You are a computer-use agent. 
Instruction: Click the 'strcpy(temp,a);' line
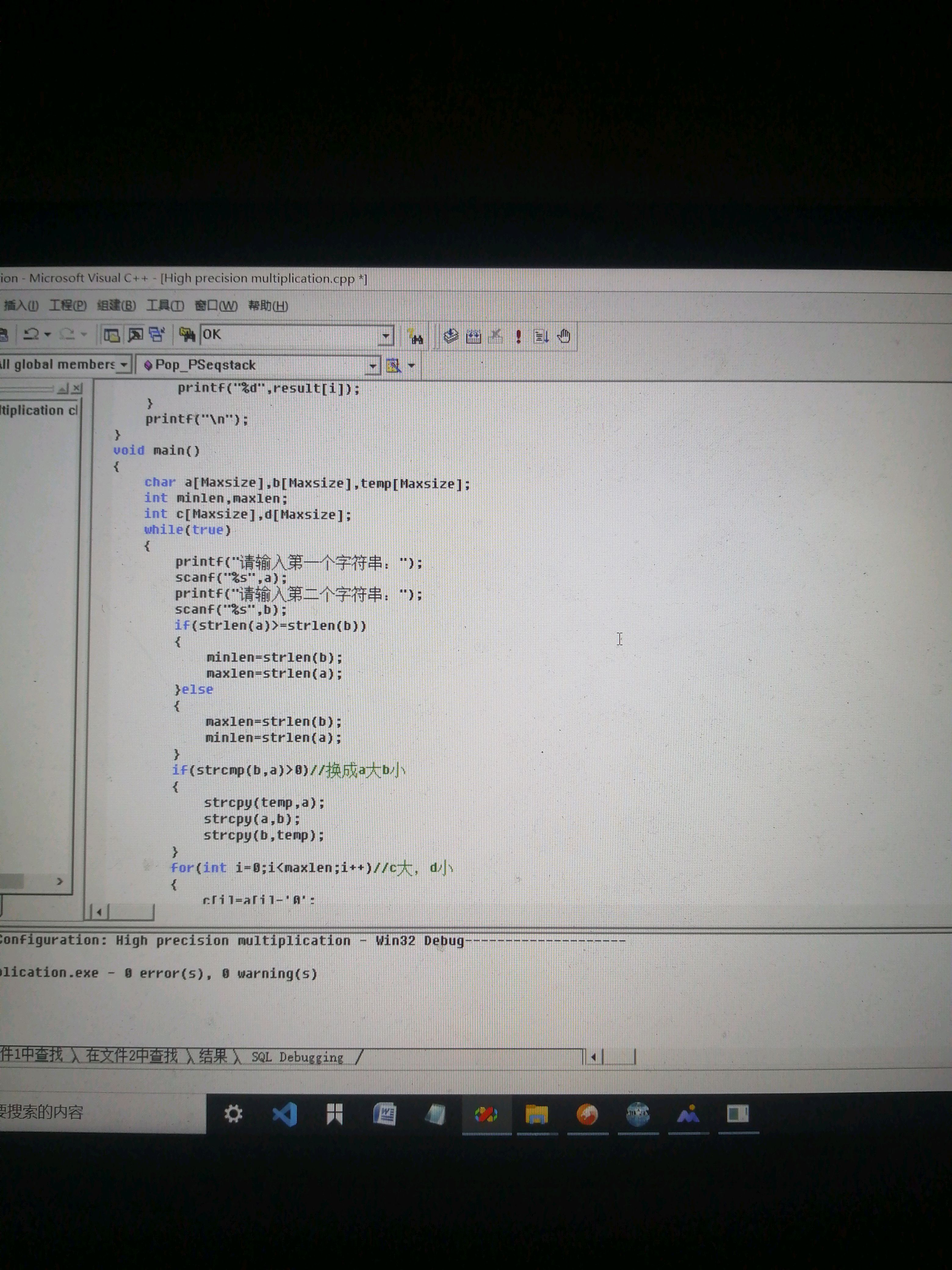(264, 803)
